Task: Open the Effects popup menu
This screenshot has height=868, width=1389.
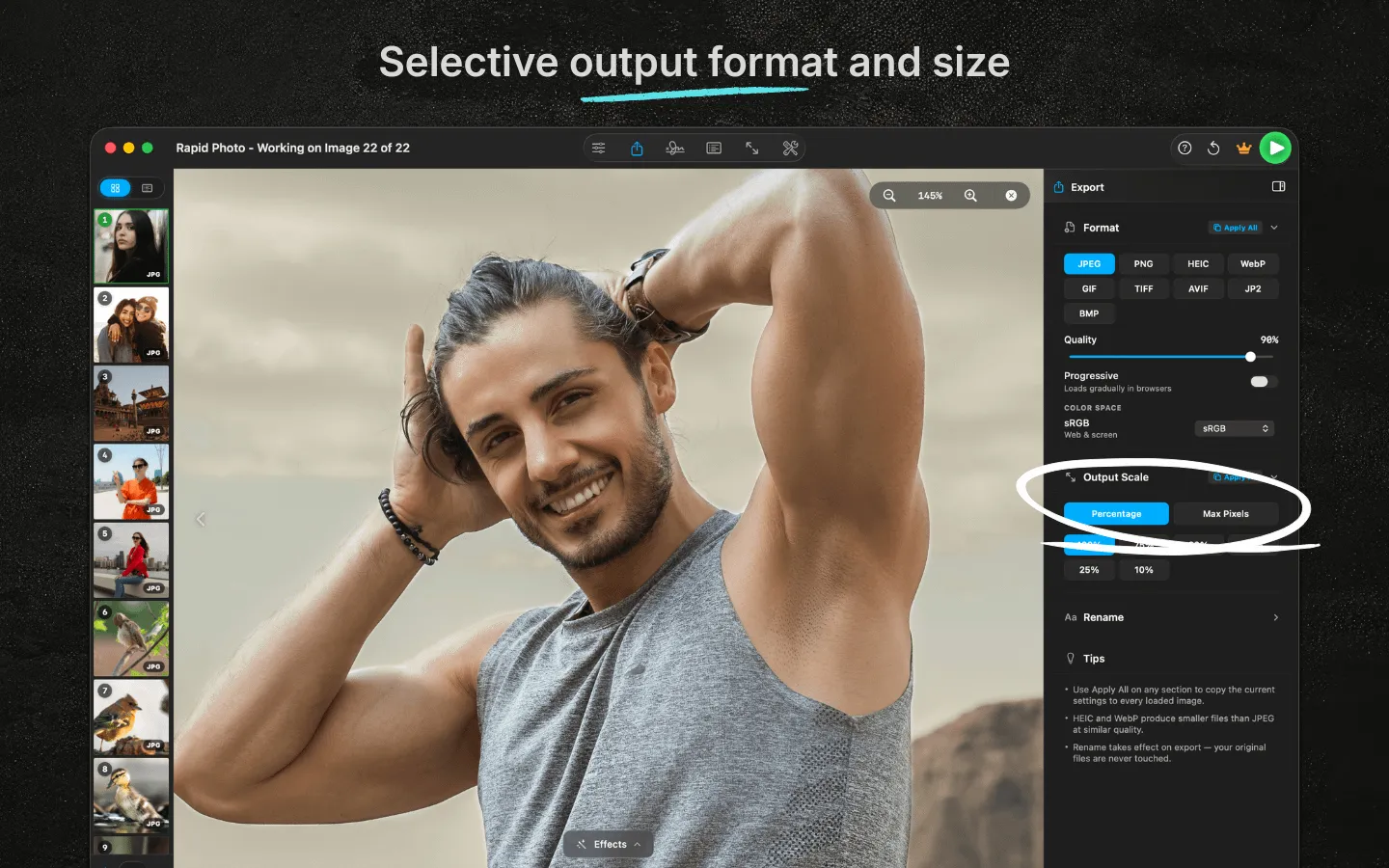Action: pyautogui.click(x=609, y=844)
